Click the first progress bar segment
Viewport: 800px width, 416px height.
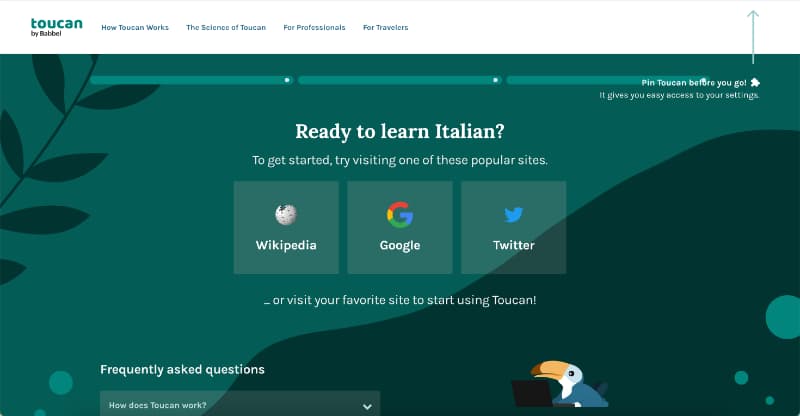[x=191, y=80]
